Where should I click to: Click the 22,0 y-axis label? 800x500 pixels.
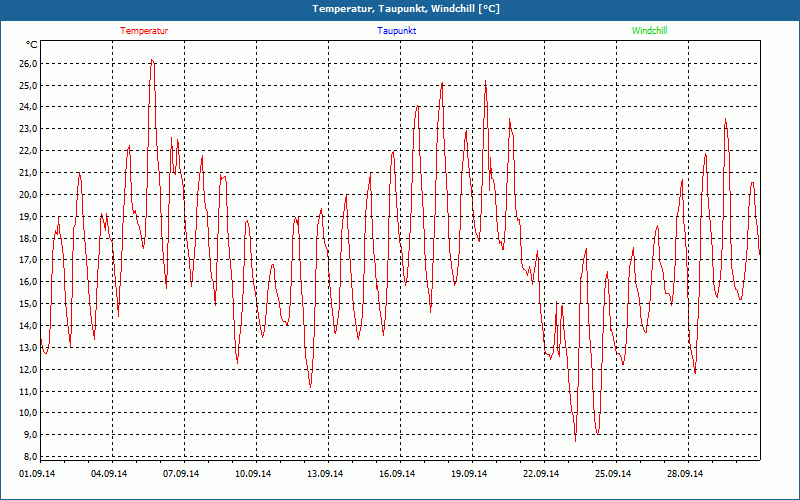(x=28, y=151)
